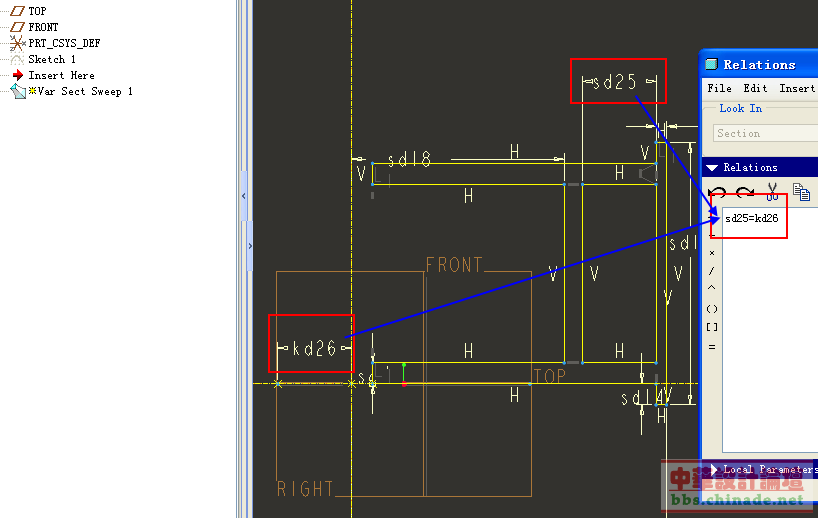
Task: Select Sketch 1 in the model tree
Action: point(52,59)
